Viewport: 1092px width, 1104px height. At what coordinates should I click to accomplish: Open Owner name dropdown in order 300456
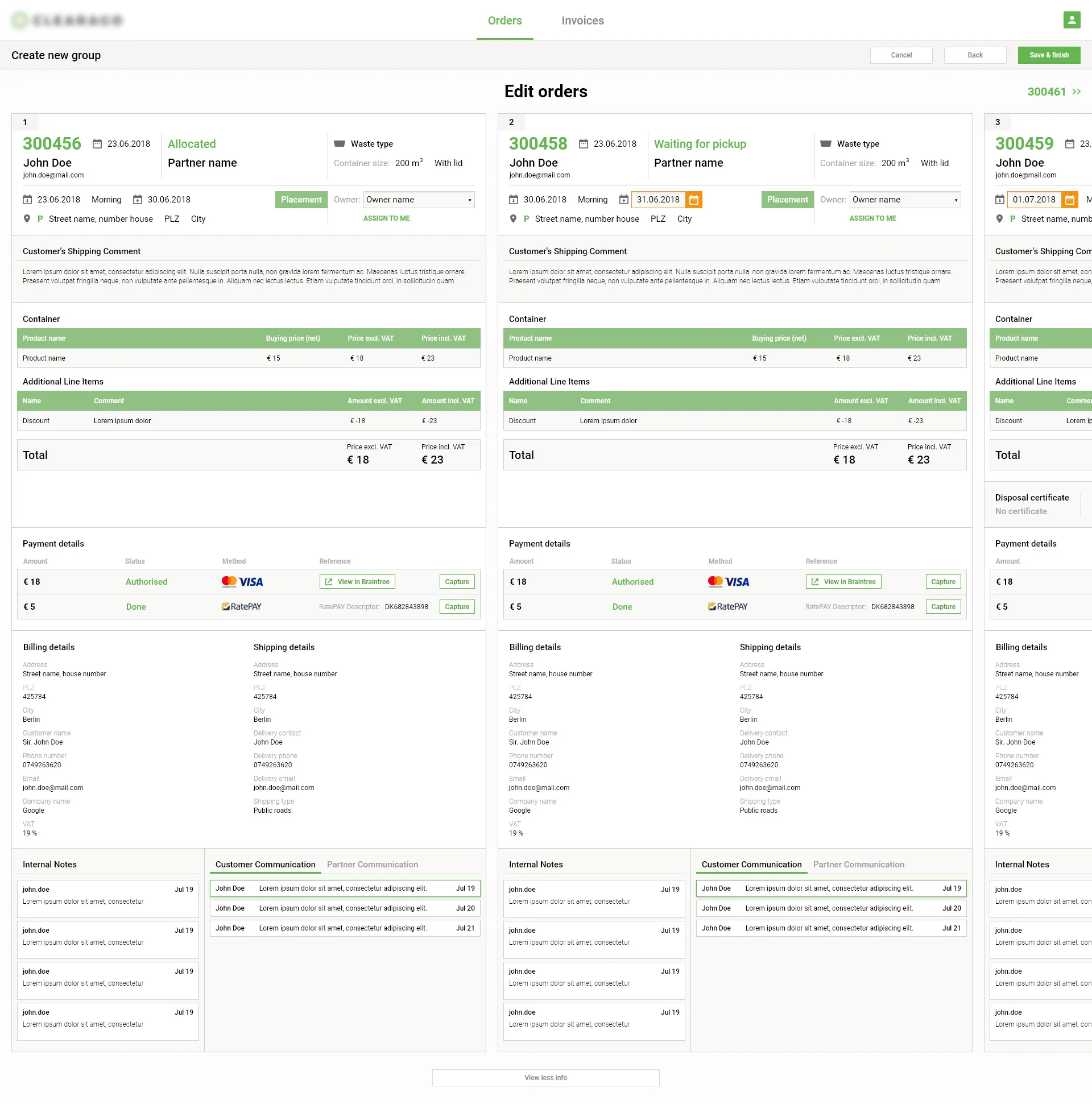coord(418,200)
